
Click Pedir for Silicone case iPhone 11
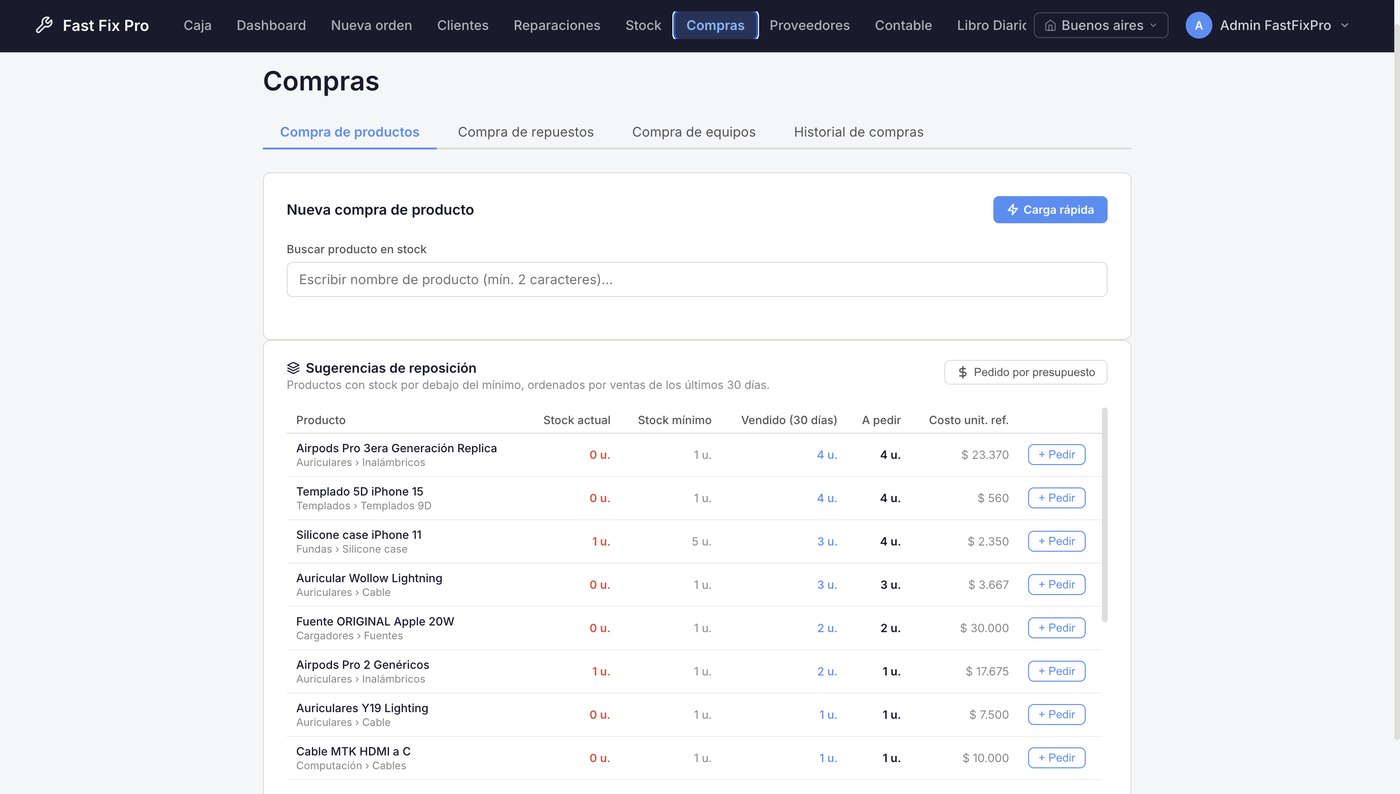click(1057, 541)
